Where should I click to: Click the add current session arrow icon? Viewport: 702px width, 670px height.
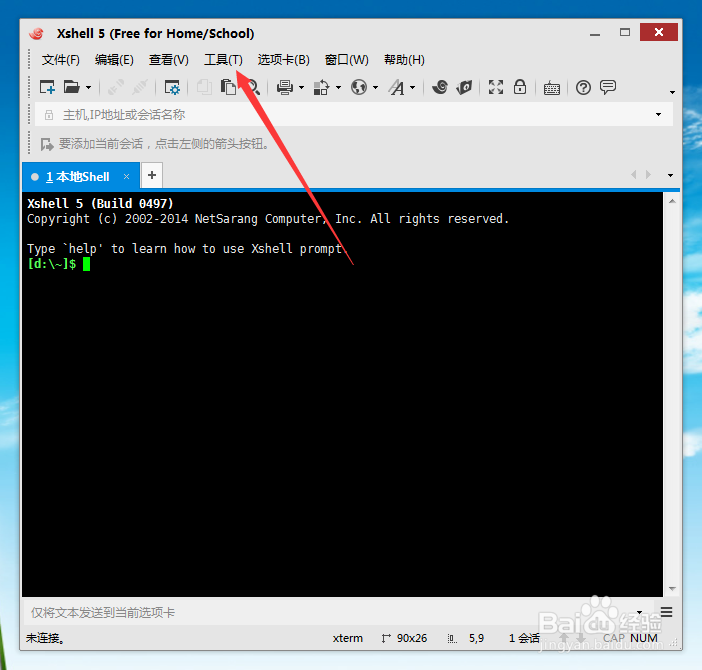47,144
